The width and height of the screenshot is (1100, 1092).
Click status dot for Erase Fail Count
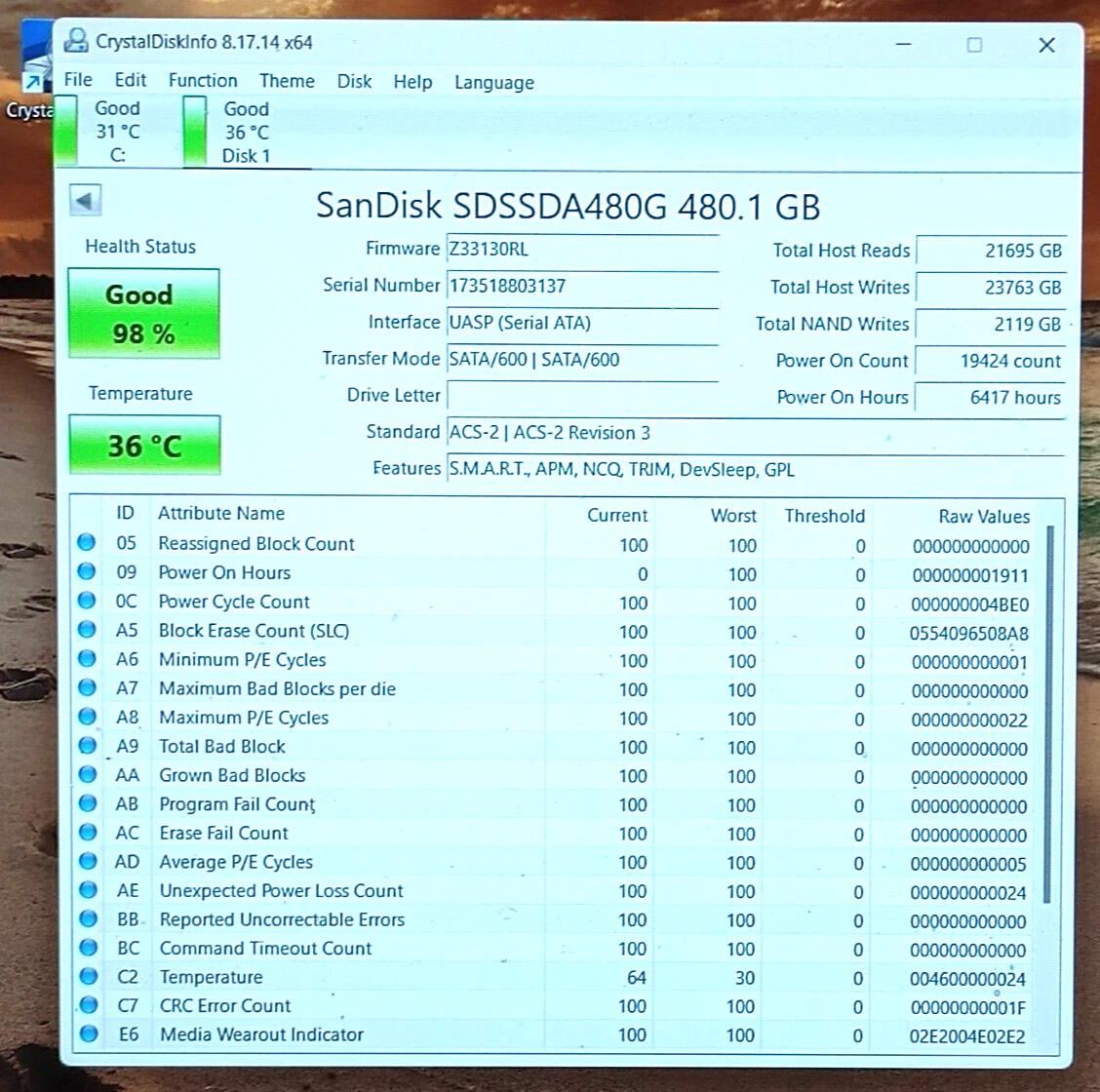click(88, 831)
